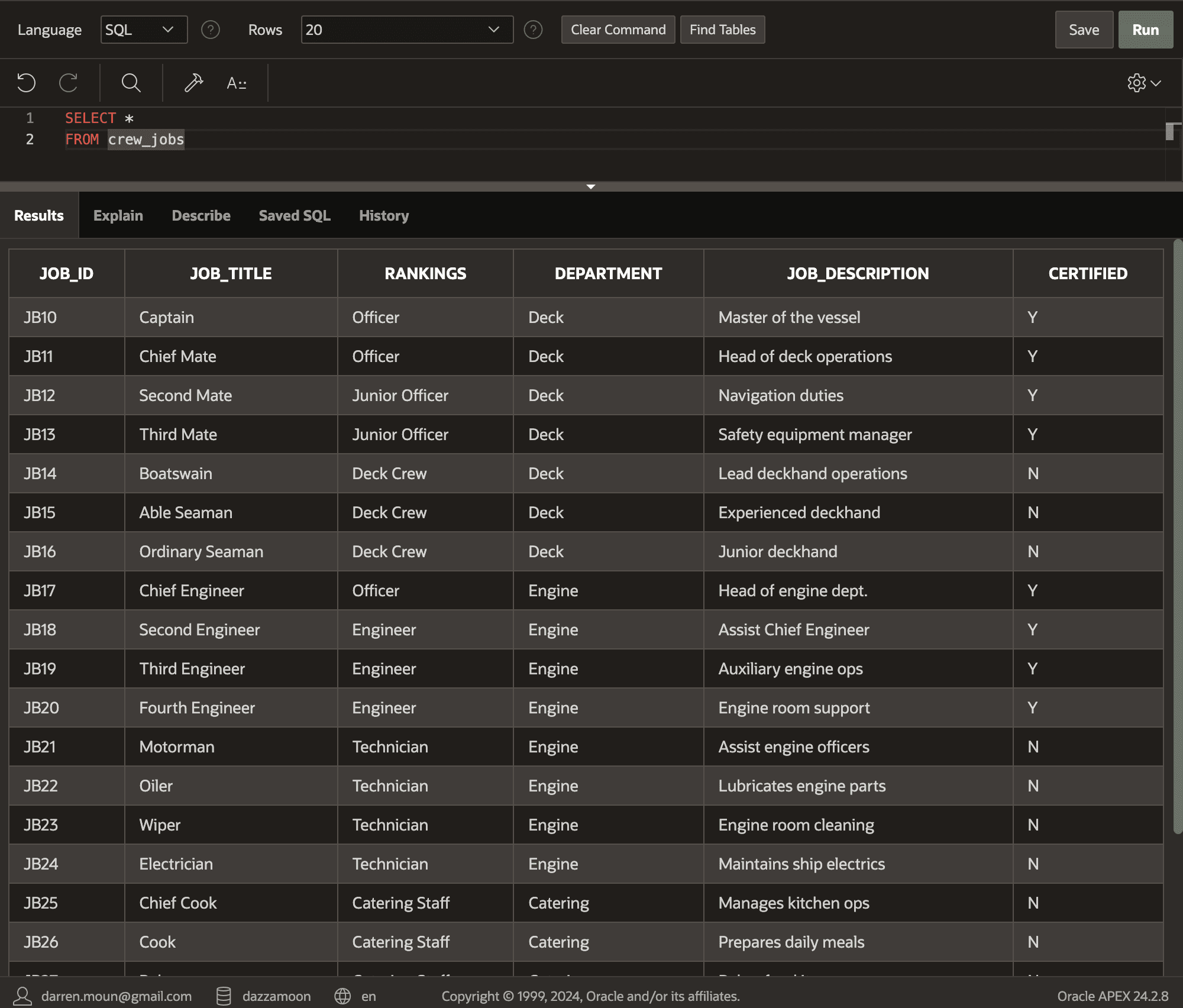Click the Redo icon in editor toolbar

point(69,83)
